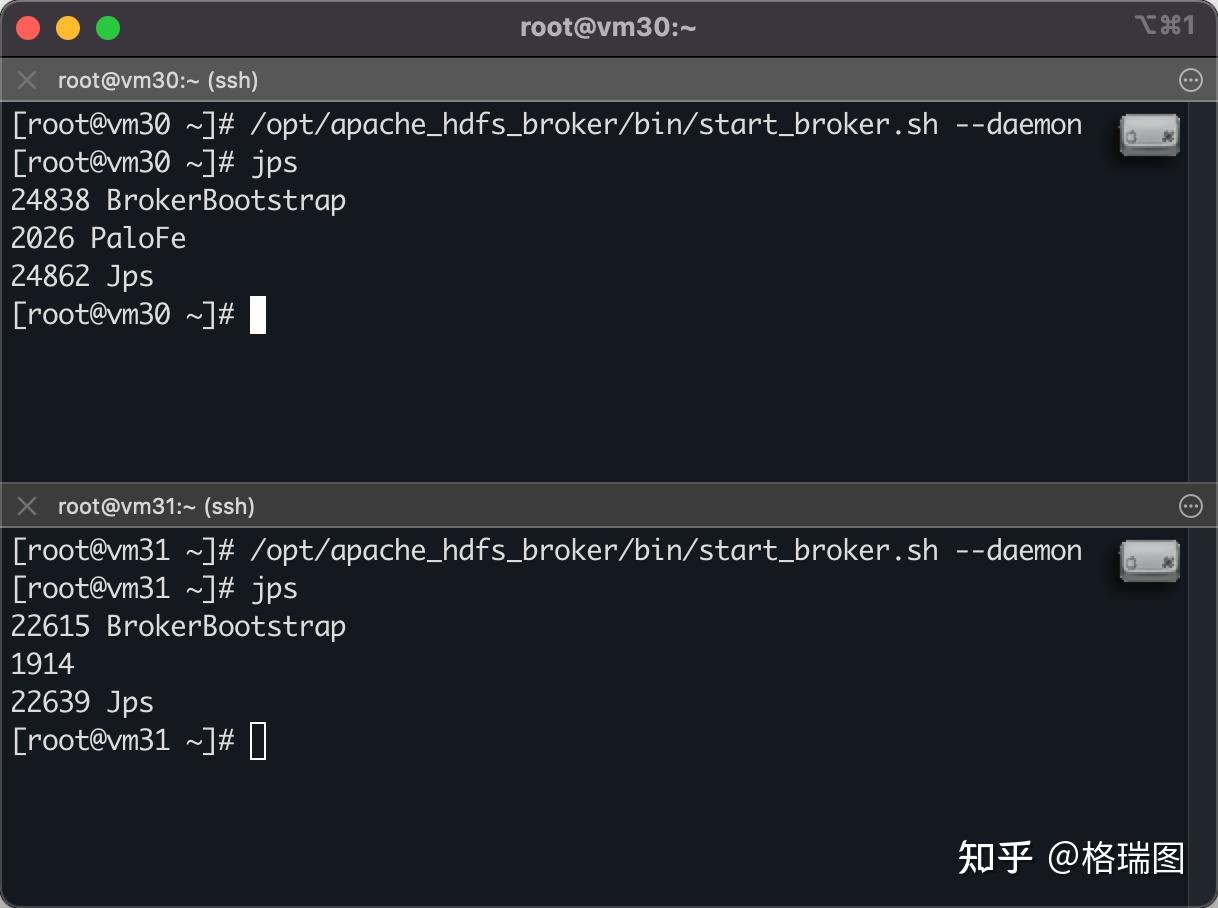The image size is (1218, 908).
Task: Click the ⌥⌘1 window shortcut indicator
Action: [x=1164, y=26]
